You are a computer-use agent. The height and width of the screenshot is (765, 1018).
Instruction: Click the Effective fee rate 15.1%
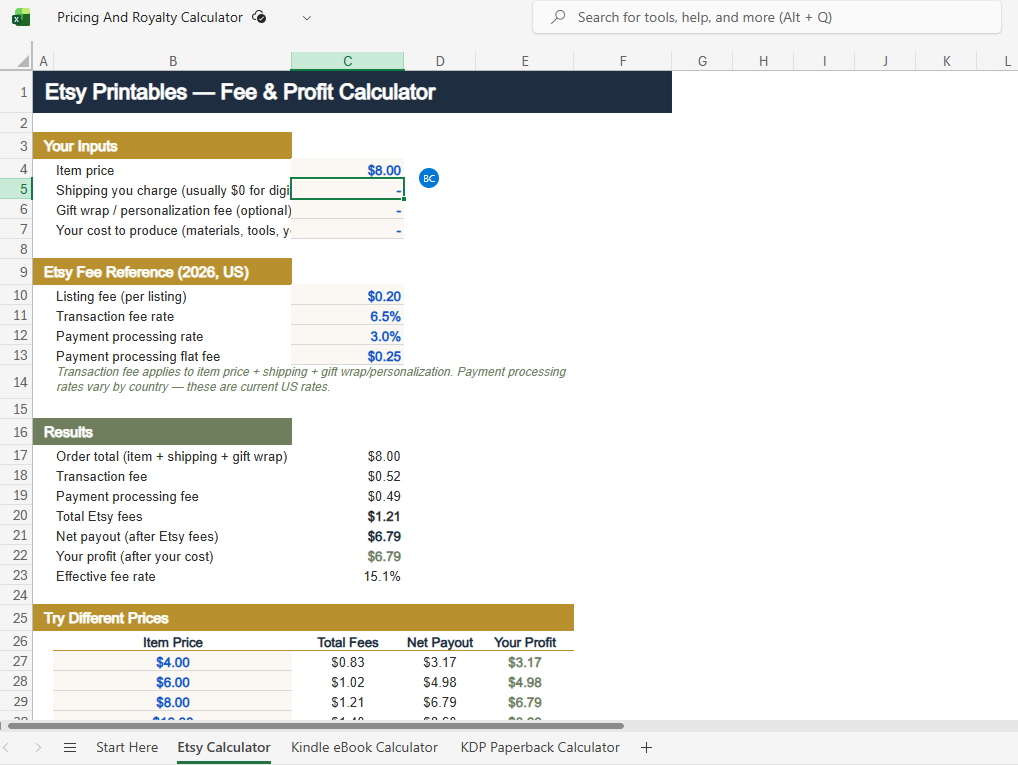(382, 576)
